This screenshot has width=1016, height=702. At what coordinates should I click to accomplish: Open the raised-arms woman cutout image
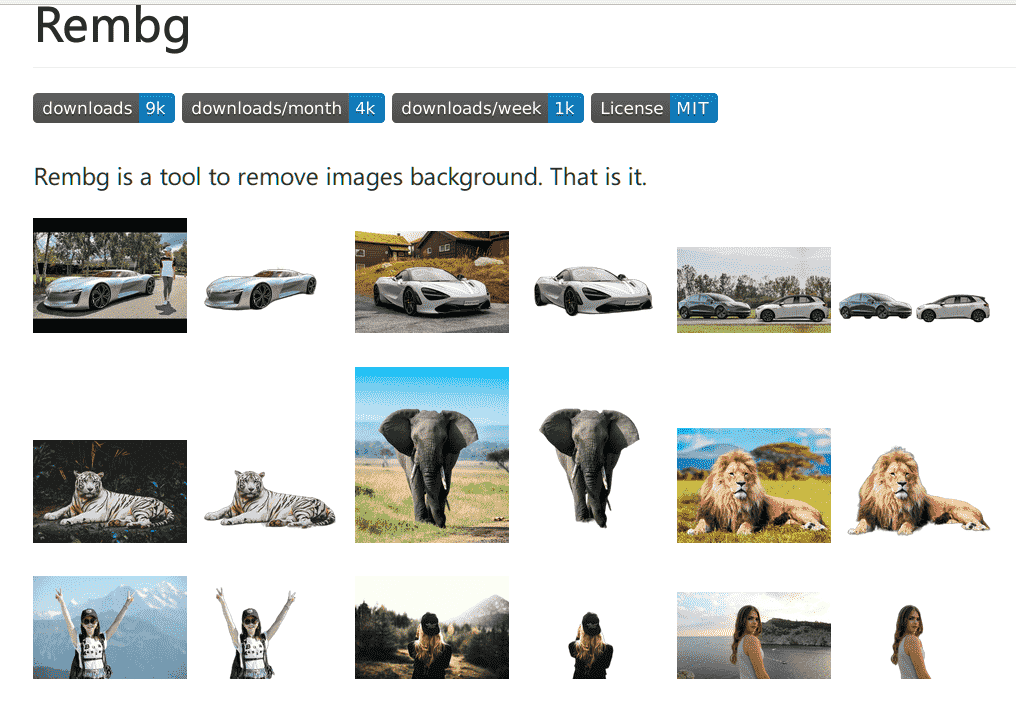(255, 633)
